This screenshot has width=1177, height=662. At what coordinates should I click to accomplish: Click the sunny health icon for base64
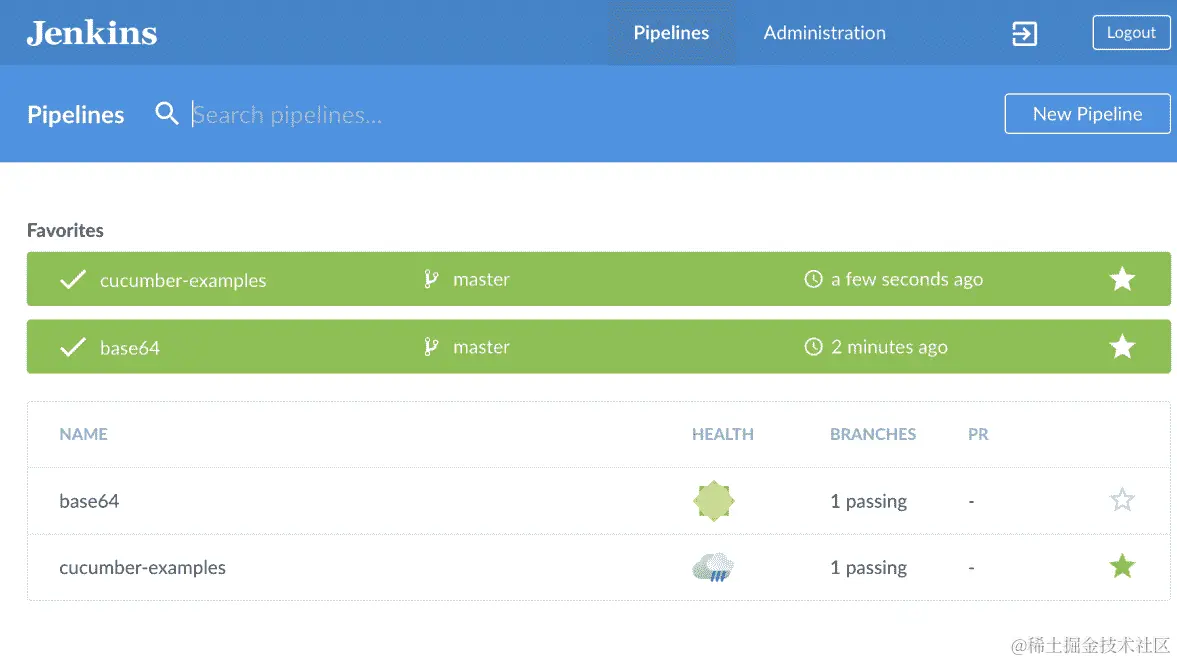point(713,501)
